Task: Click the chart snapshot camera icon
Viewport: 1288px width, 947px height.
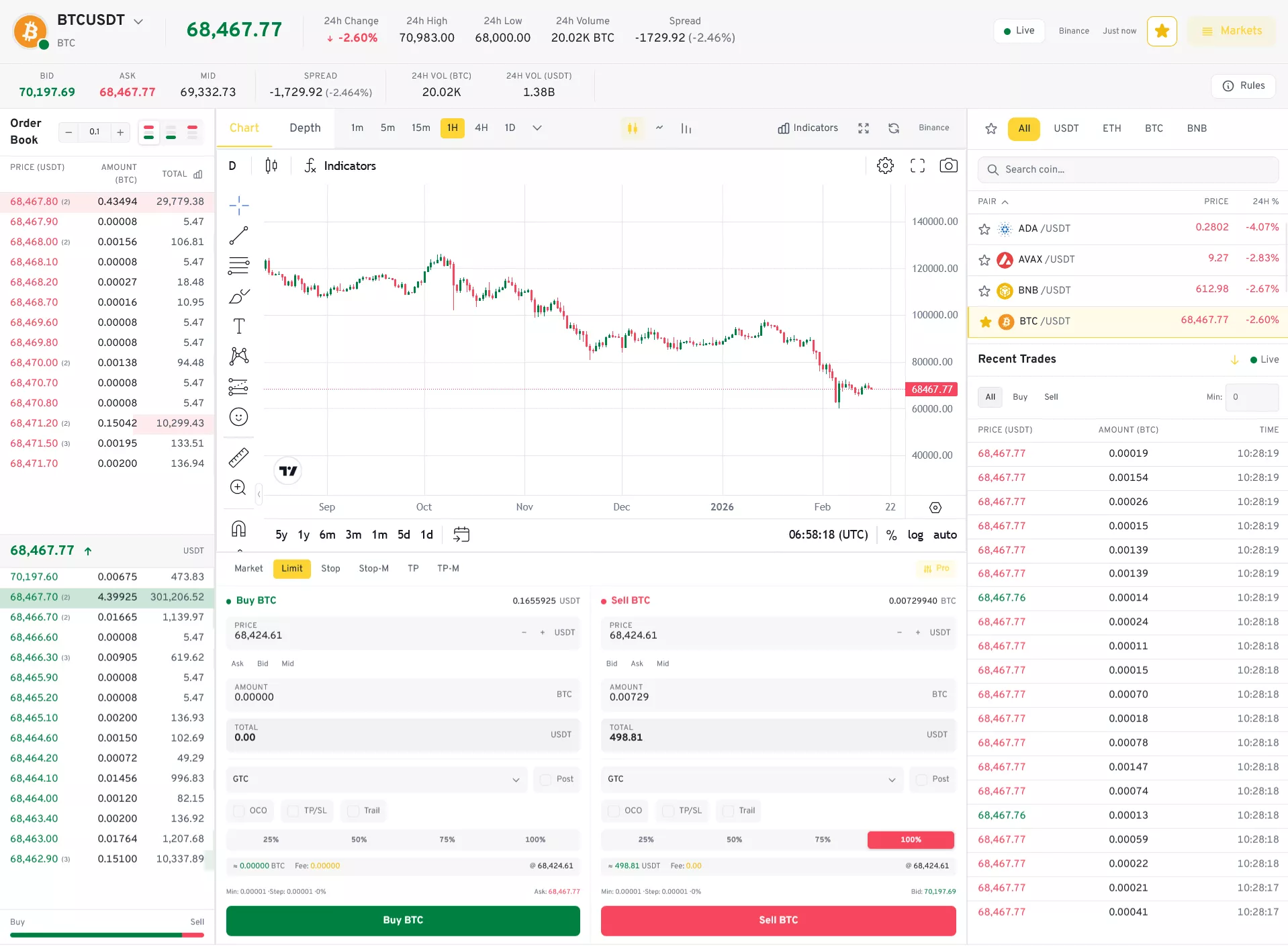Action: pyautogui.click(x=948, y=166)
